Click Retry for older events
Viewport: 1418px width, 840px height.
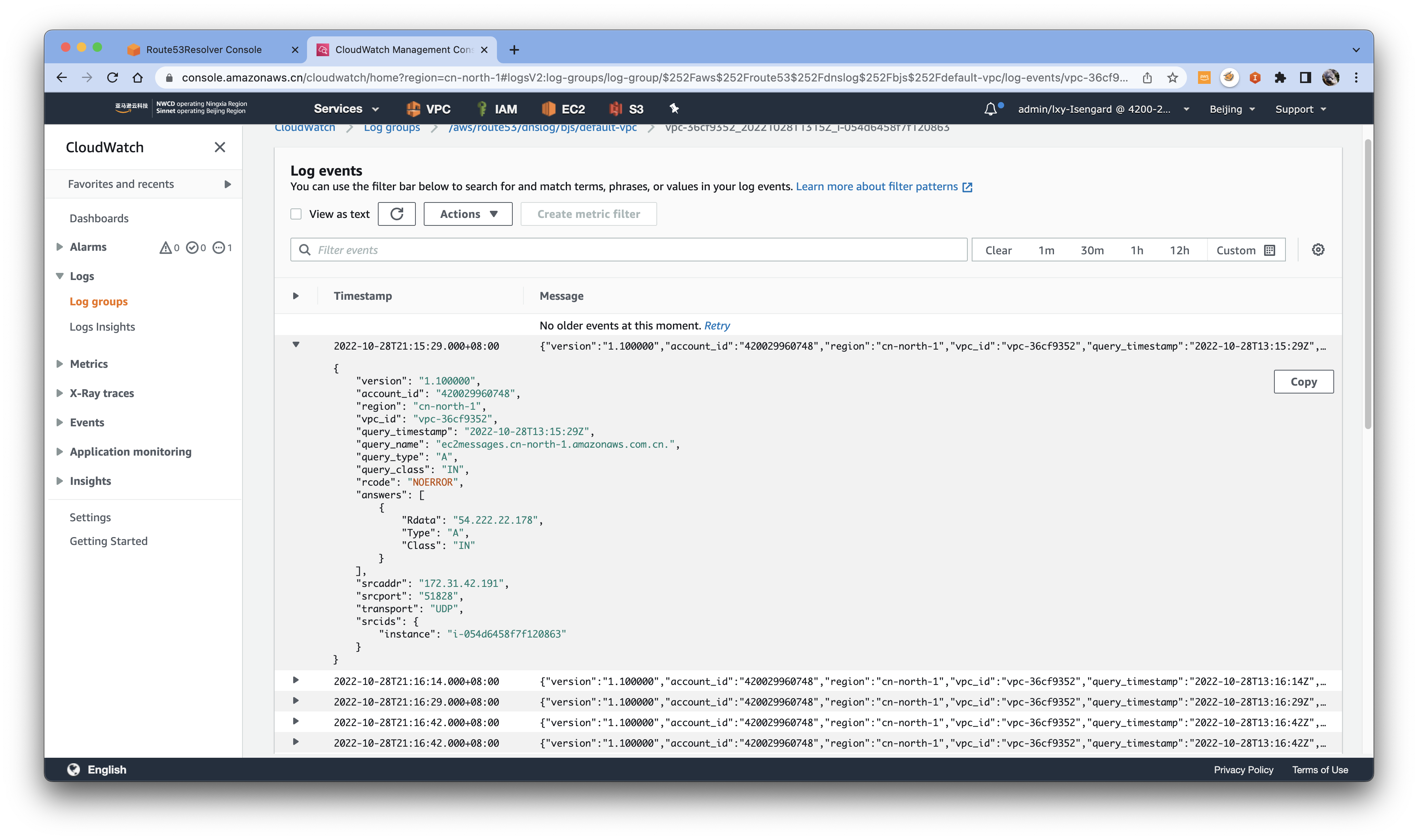click(x=717, y=325)
